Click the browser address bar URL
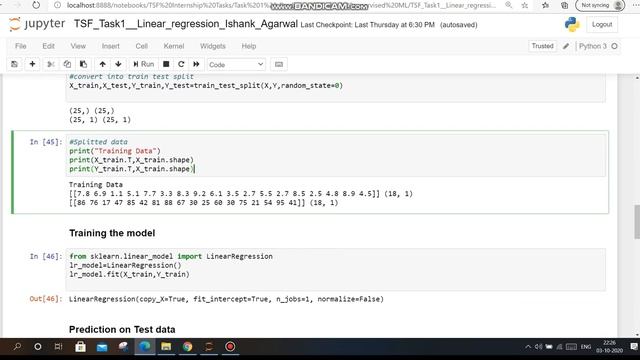 pyautogui.click(x=282, y=6)
